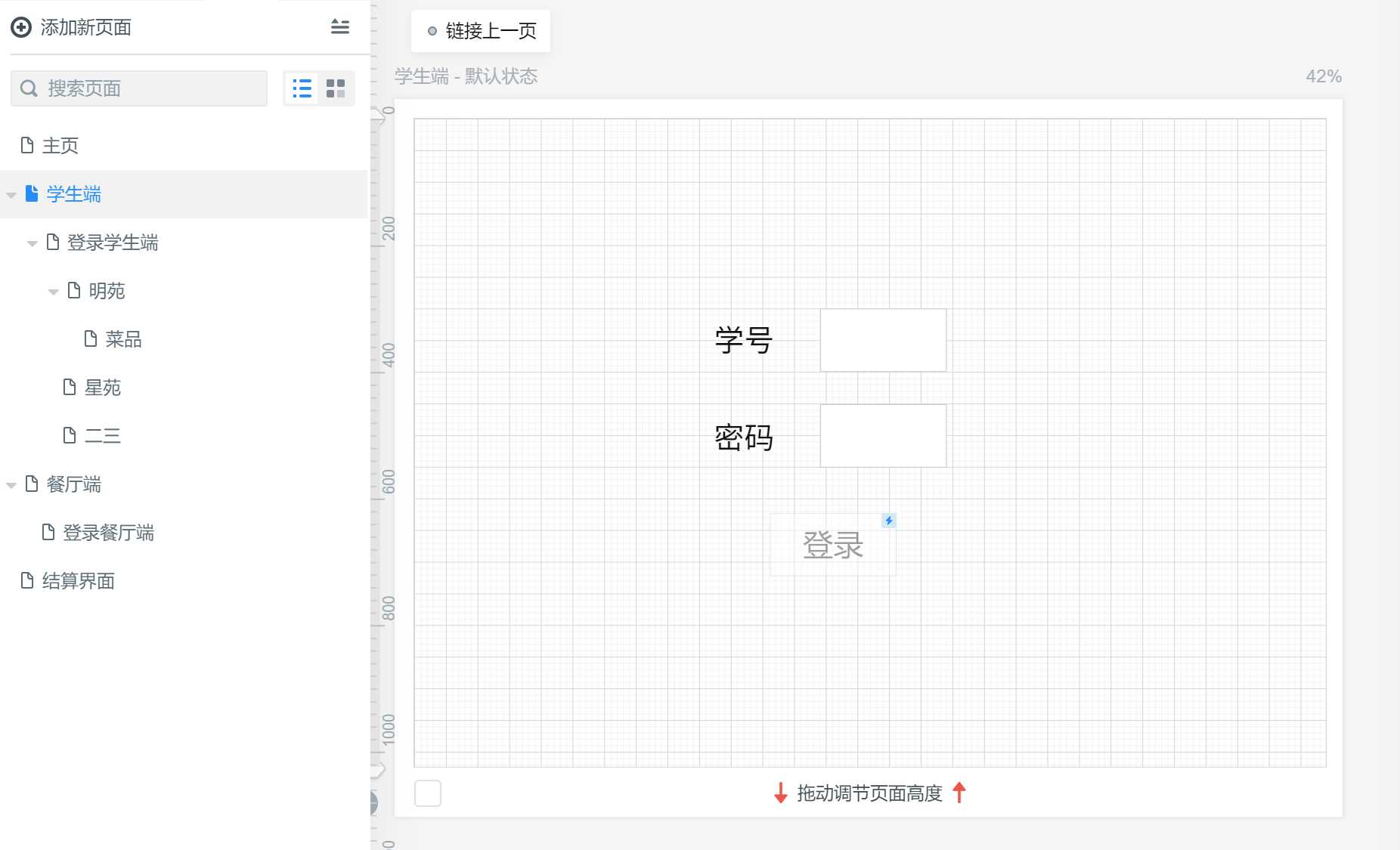
Task: Open the 星苑 page
Action: pos(103,388)
